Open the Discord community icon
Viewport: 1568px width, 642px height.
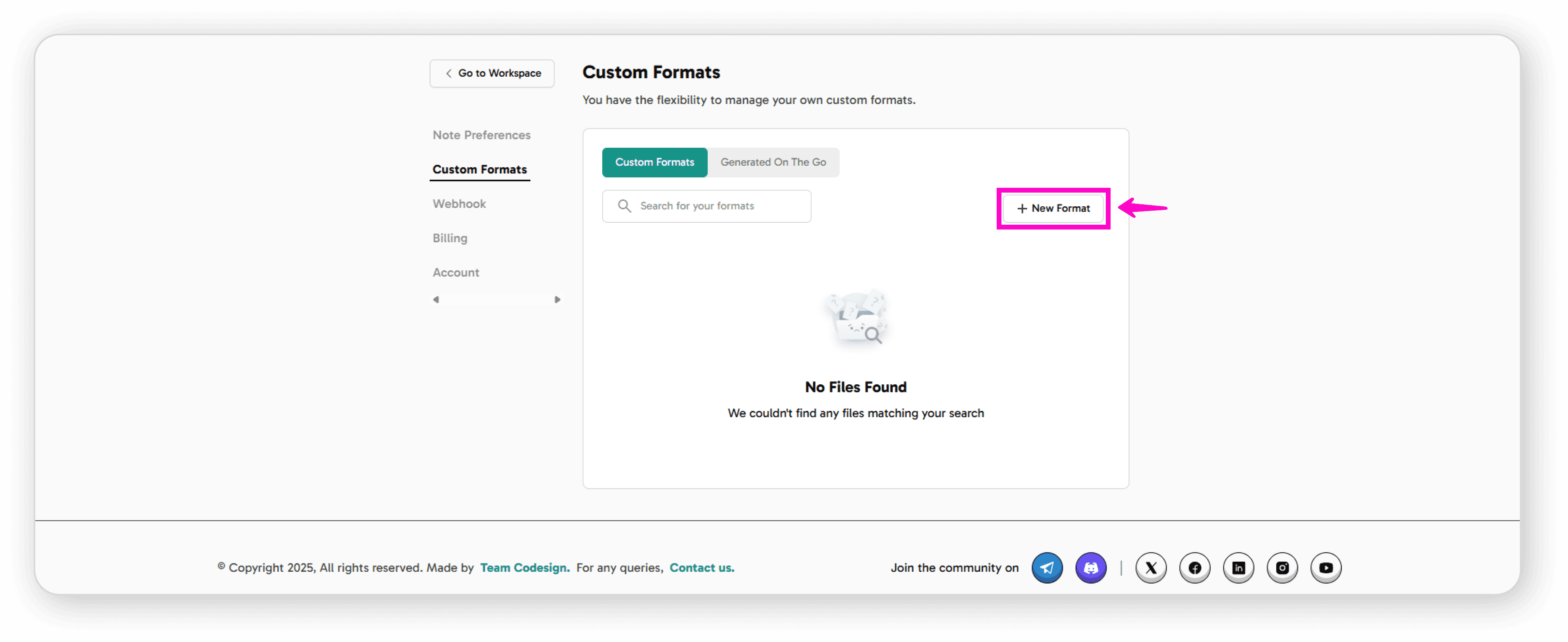[x=1091, y=568]
